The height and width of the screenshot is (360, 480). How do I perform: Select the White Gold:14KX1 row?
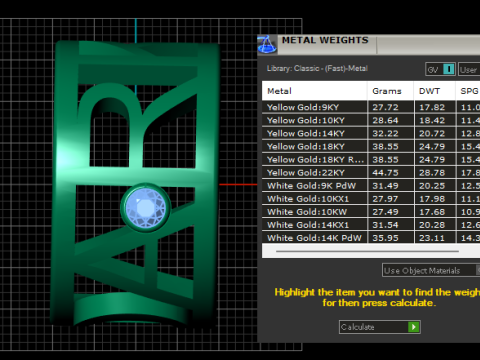click(371, 225)
